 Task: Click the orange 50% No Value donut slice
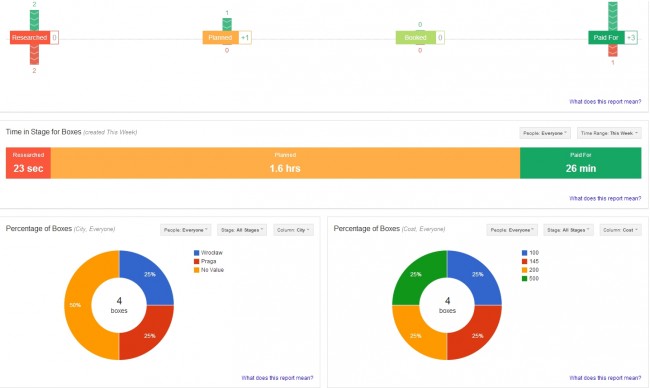point(78,305)
